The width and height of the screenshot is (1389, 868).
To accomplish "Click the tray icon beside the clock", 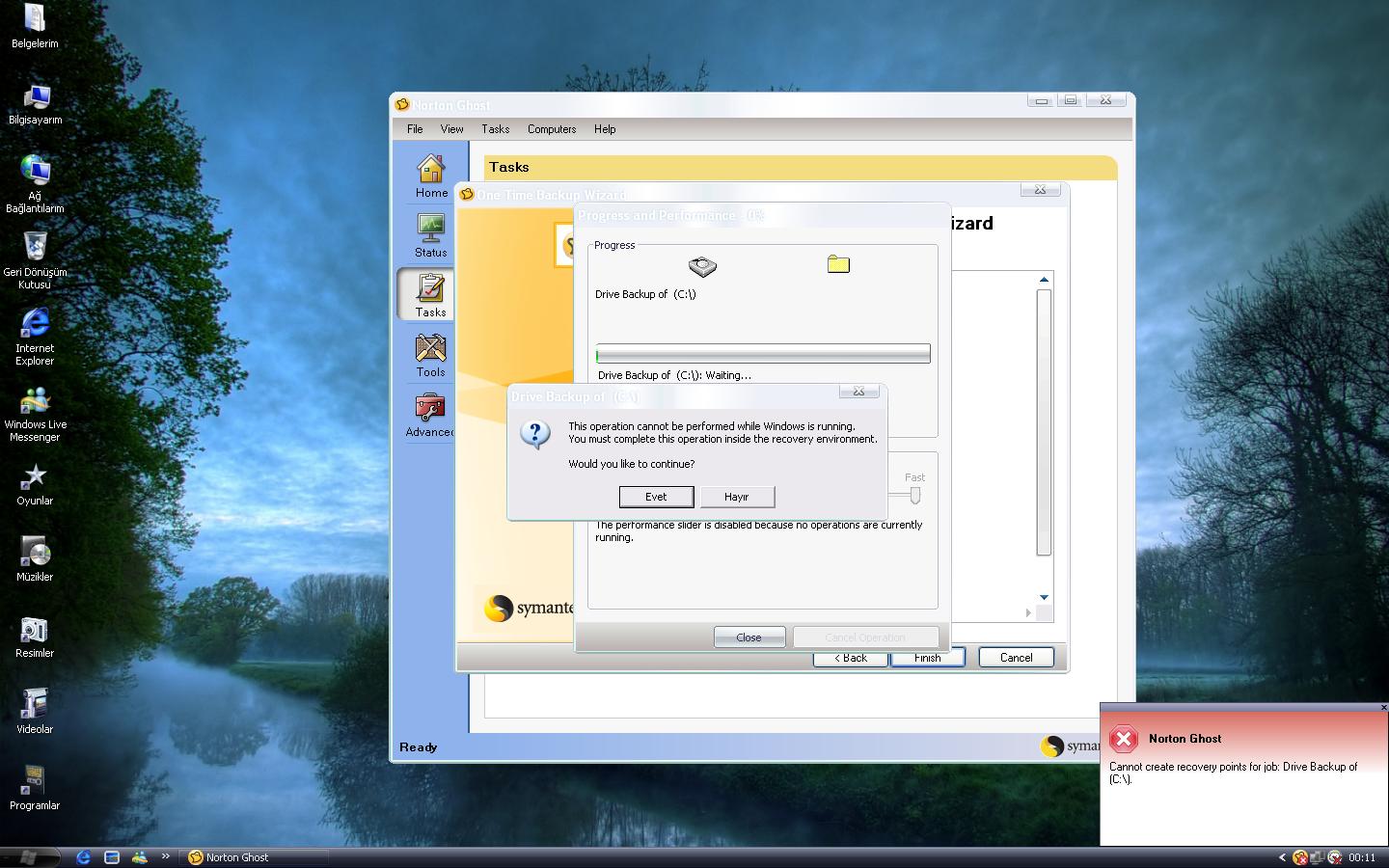I will pos(1334,857).
